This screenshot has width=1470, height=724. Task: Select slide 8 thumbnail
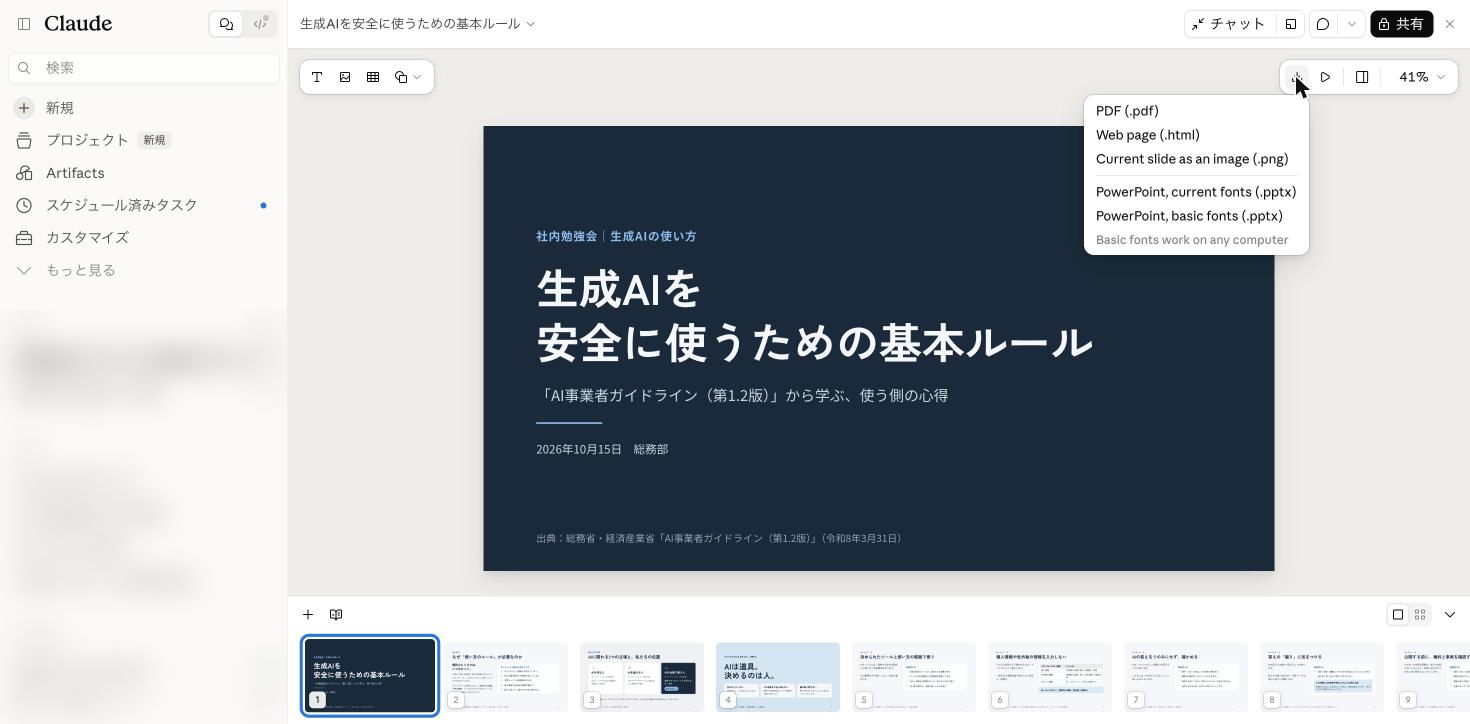click(1322, 677)
